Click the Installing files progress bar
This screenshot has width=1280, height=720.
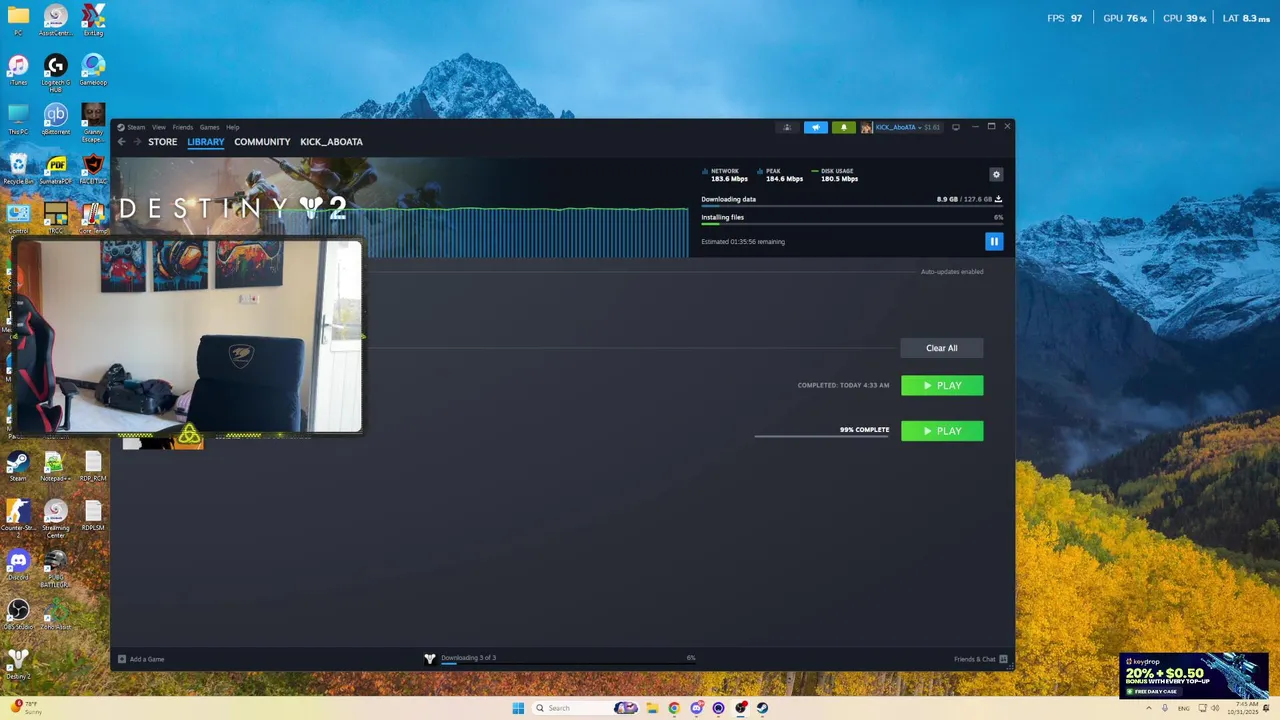tap(851, 225)
